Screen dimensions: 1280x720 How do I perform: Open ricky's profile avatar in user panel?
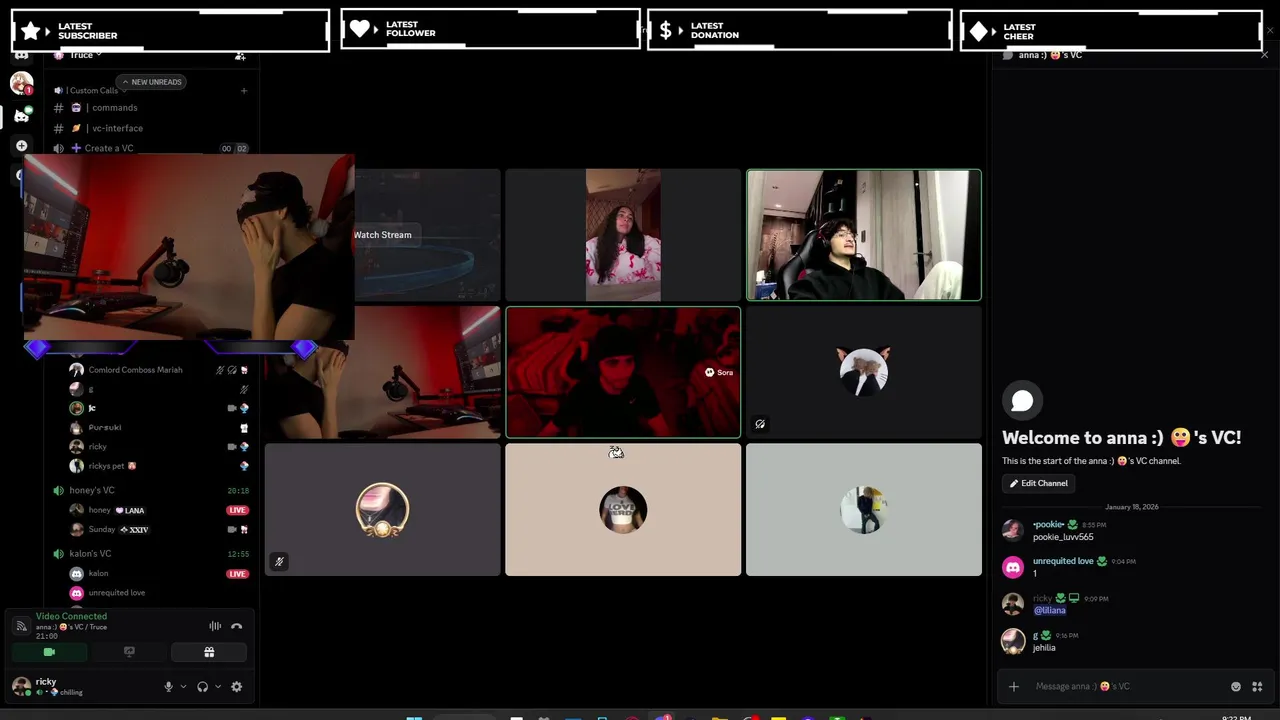pyautogui.click(x=20, y=686)
